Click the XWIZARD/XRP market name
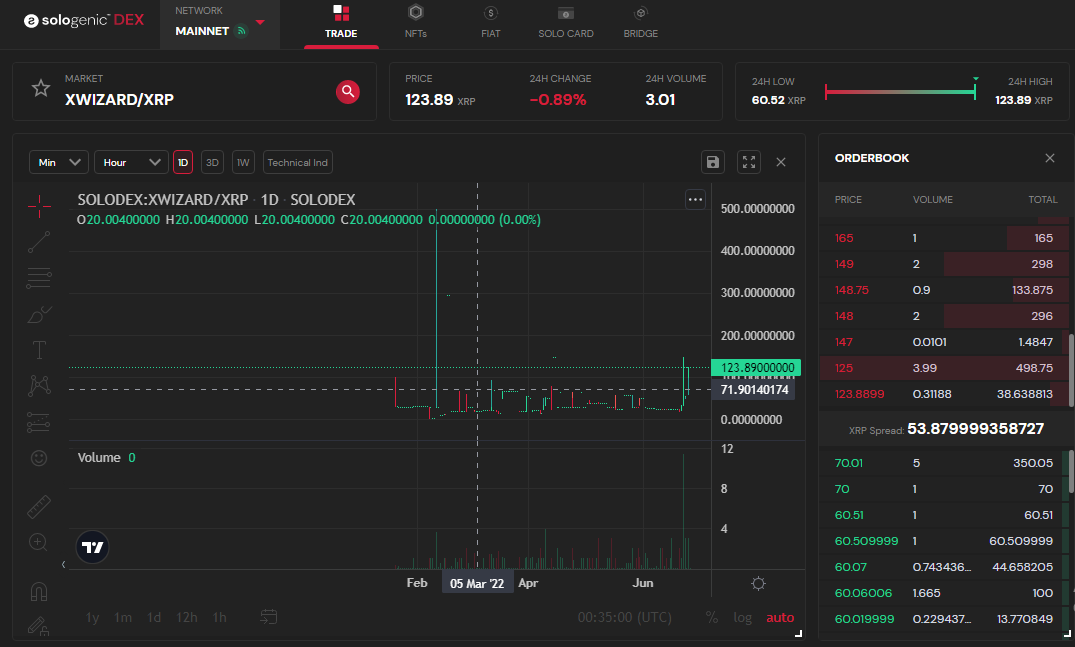1075x647 pixels. [119, 99]
